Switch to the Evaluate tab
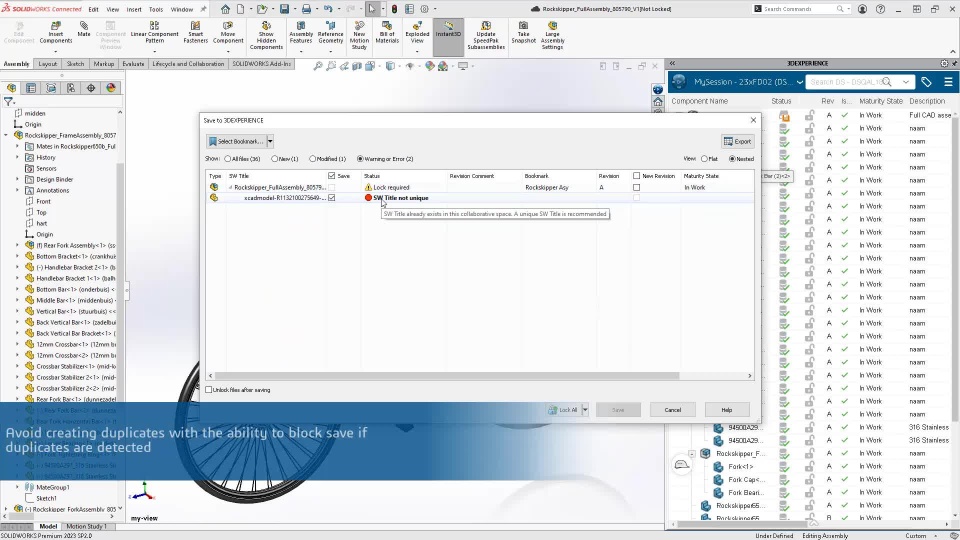 [x=133, y=64]
